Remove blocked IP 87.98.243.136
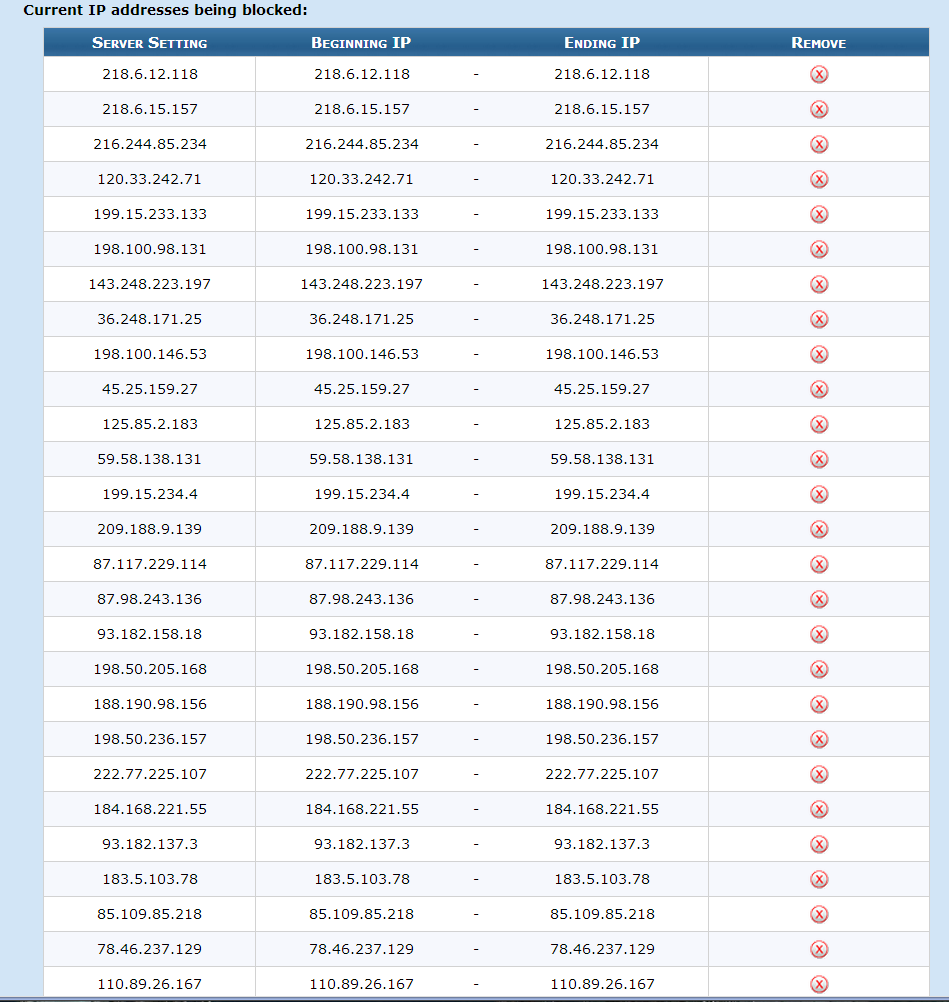 [819, 599]
